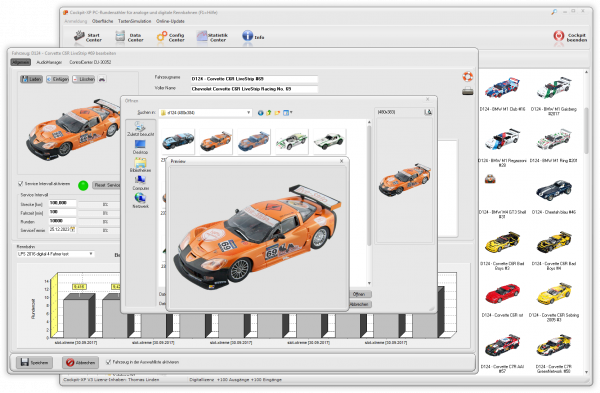Open the Oberfläche menu
The image size is (600, 393).
(x=102, y=21)
